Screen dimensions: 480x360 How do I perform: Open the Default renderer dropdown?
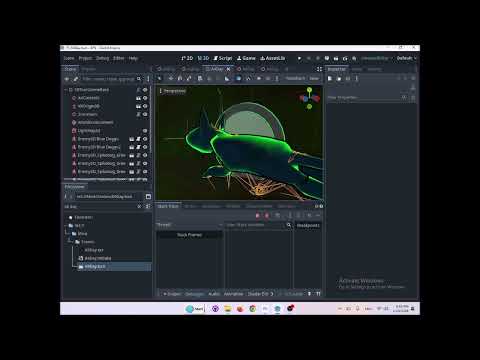pos(406,58)
